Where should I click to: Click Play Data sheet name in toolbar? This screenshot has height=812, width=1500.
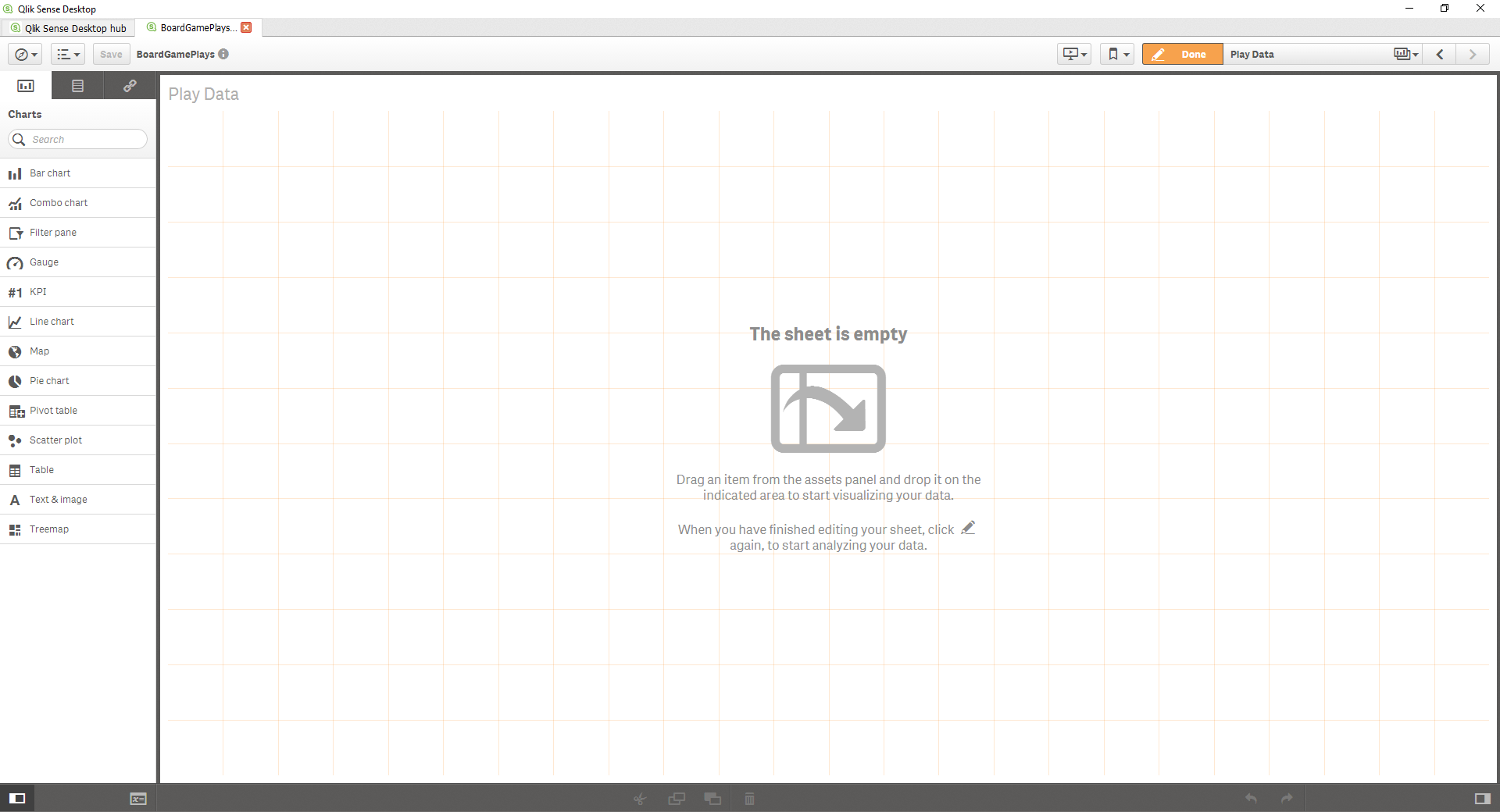1252,54
